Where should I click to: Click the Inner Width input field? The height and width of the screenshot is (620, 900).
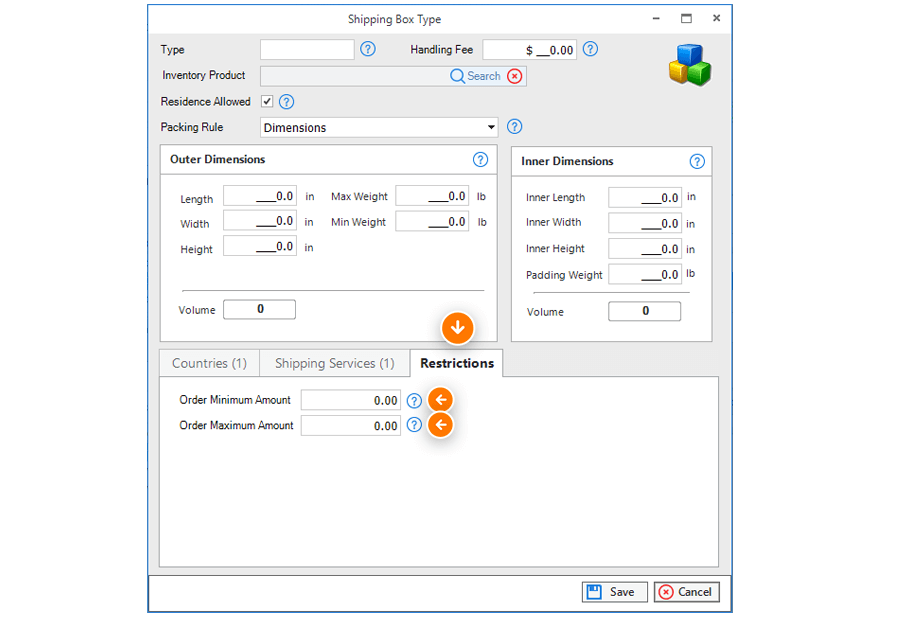pyautogui.click(x=645, y=223)
